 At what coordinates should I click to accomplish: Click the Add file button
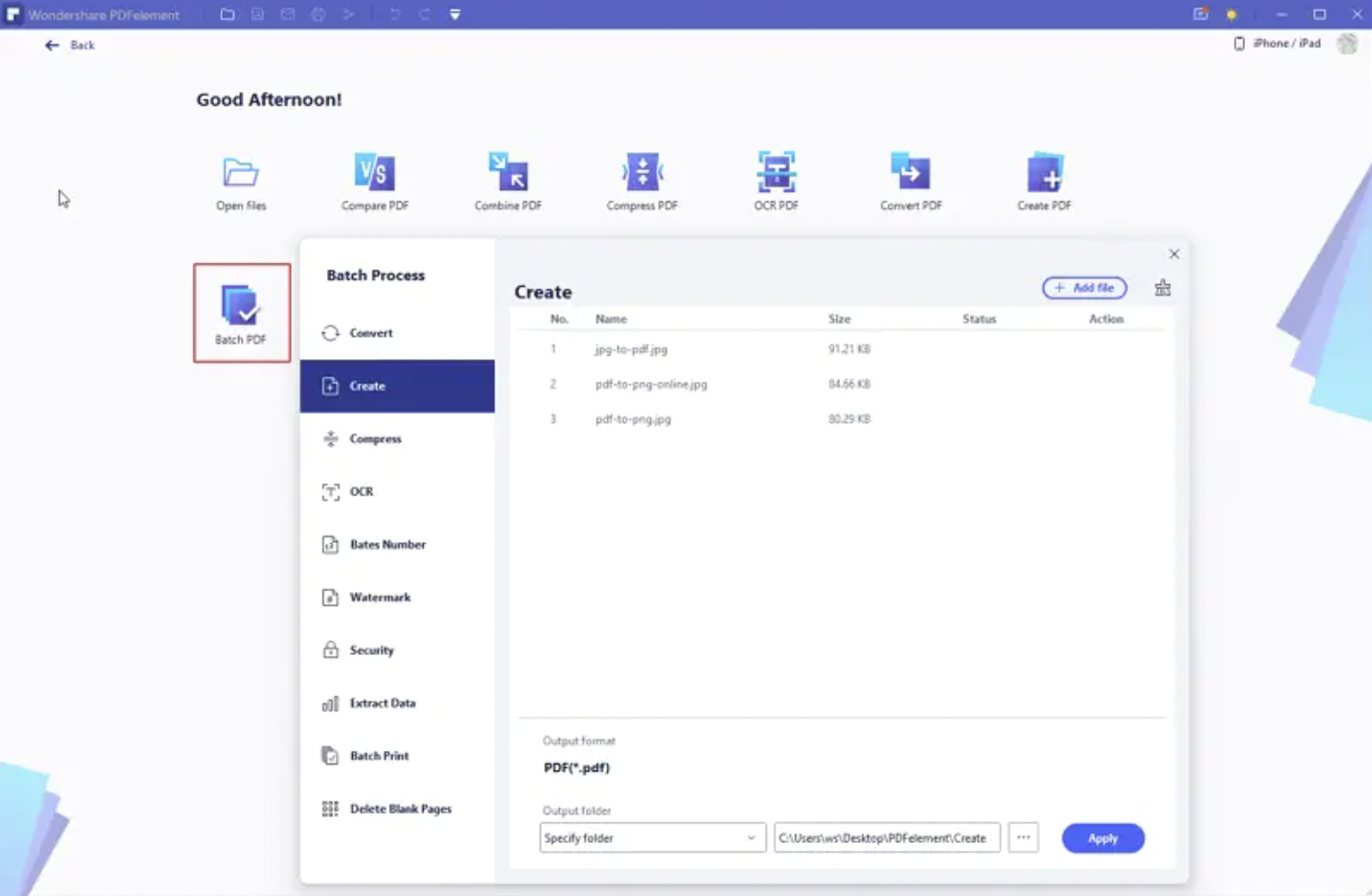(1085, 288)
